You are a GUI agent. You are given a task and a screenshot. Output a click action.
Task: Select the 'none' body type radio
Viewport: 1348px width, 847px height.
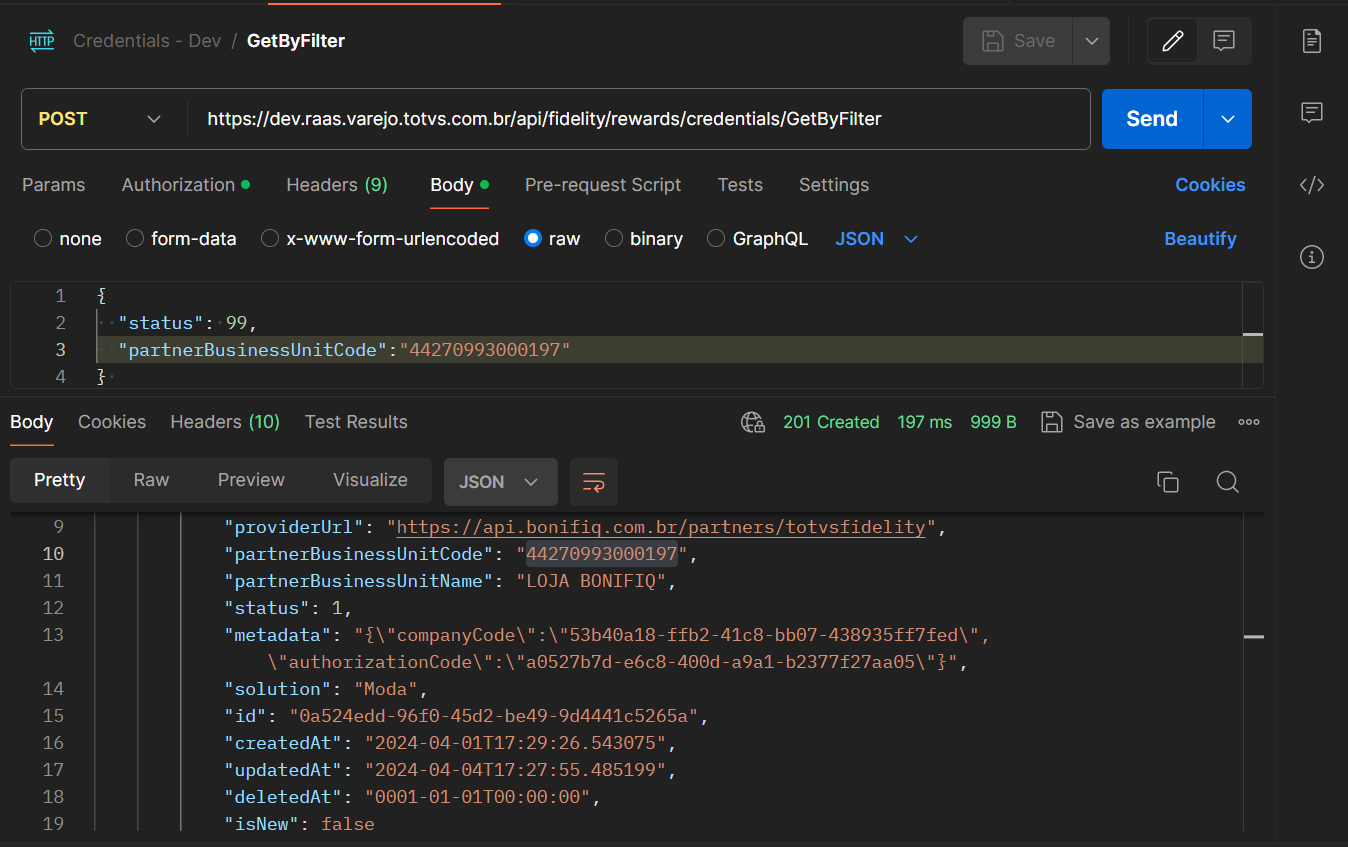(43, 239)
